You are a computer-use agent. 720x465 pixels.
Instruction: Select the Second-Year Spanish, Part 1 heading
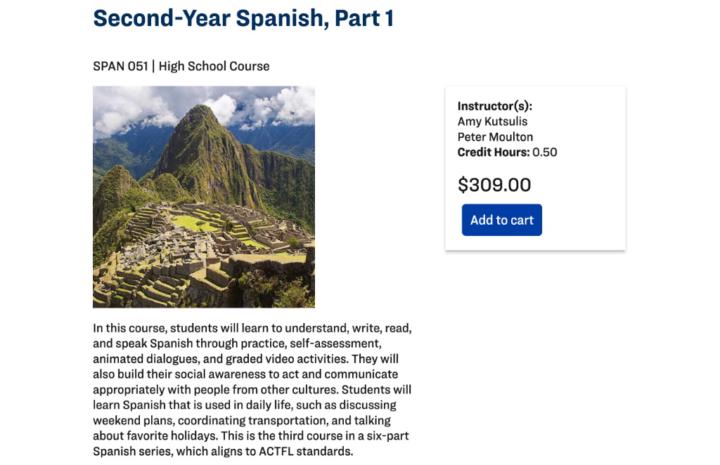(243, 18)
